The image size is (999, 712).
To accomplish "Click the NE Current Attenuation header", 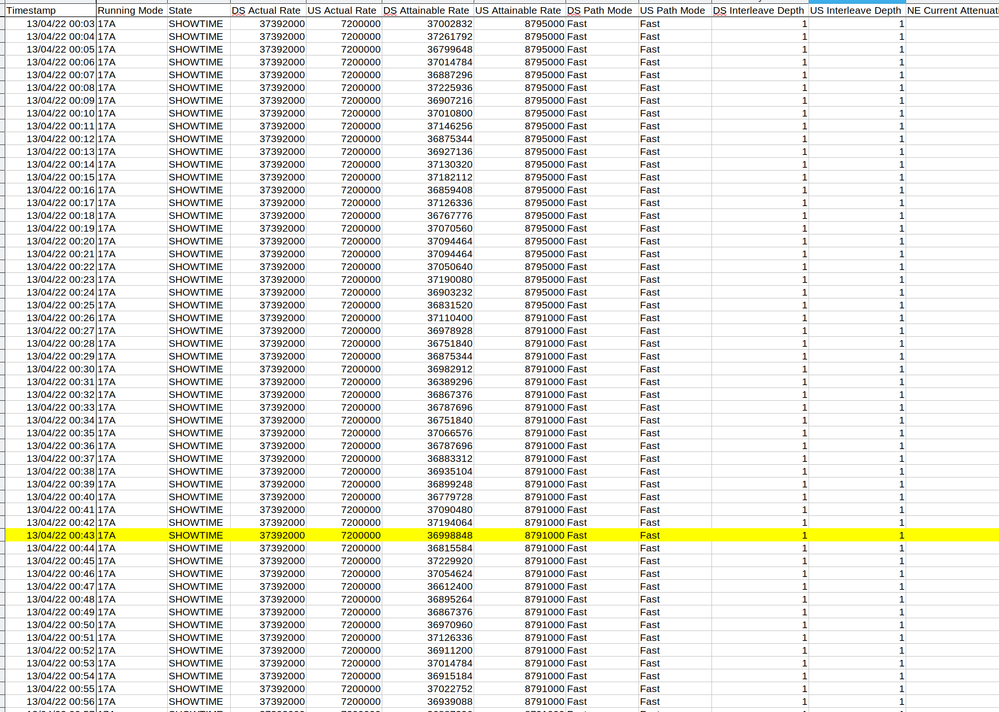I will click(x=952, y=10).
